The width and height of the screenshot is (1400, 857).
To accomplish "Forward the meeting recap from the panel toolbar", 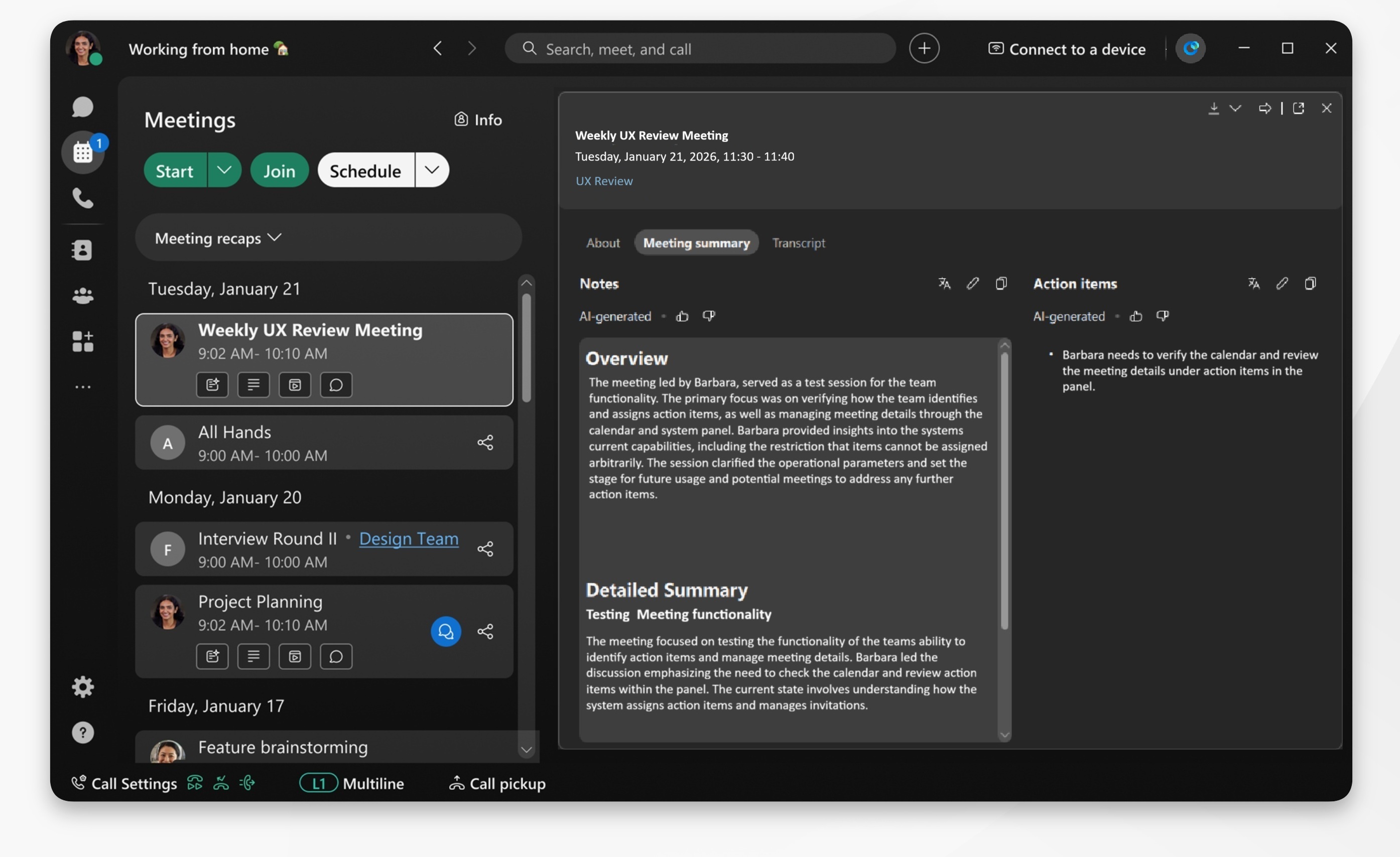I will pyautogui.click(x=1266, y=108).
